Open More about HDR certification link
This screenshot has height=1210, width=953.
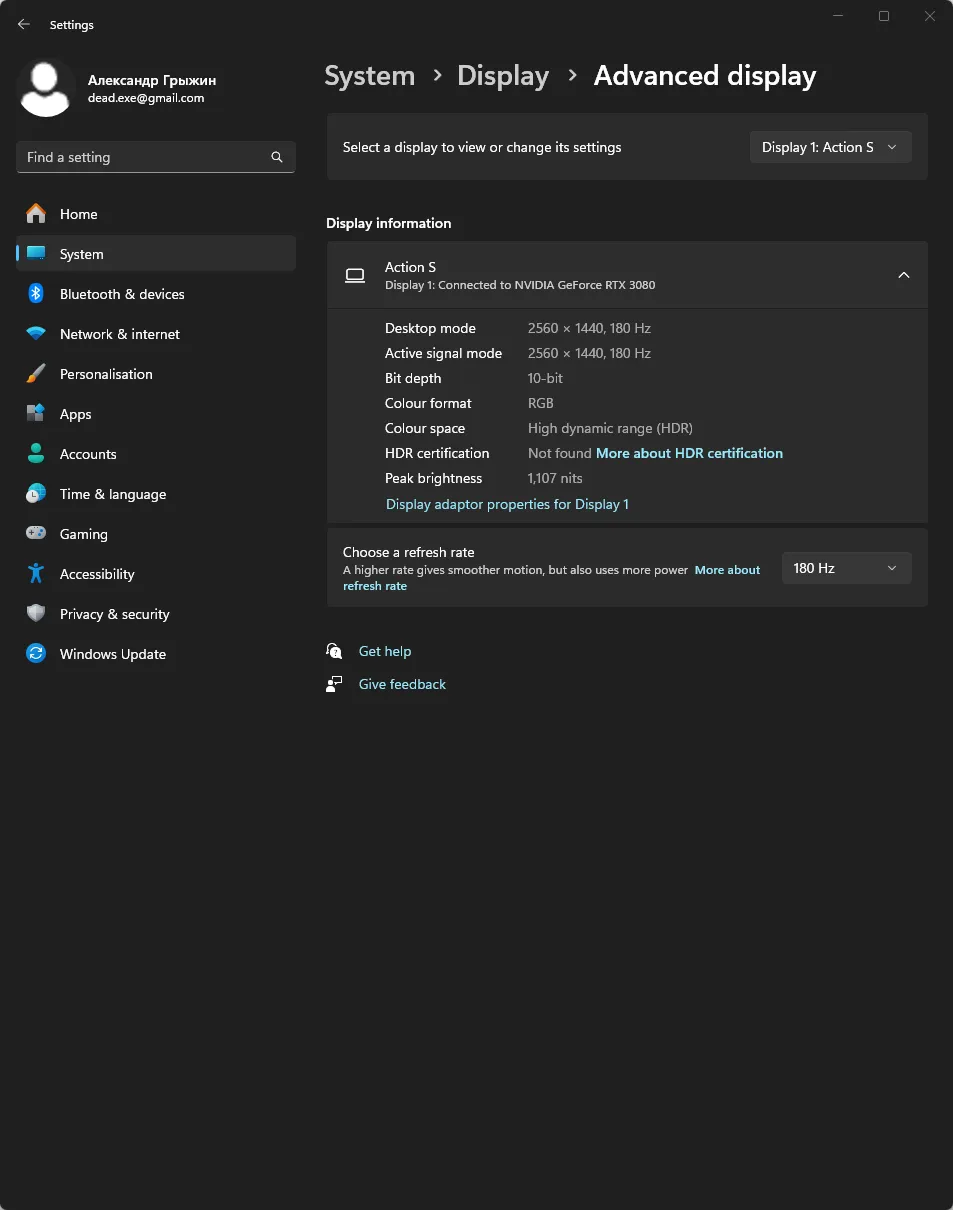(689, 453)
